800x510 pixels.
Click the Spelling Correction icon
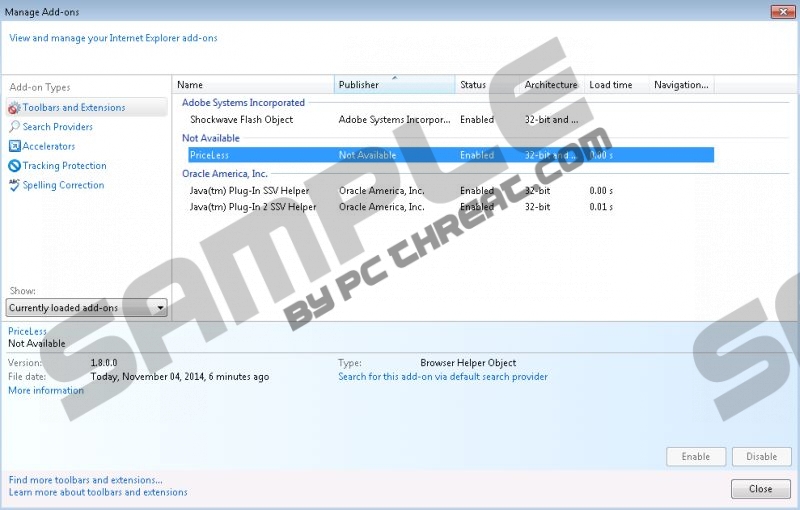tap(14, 185)
